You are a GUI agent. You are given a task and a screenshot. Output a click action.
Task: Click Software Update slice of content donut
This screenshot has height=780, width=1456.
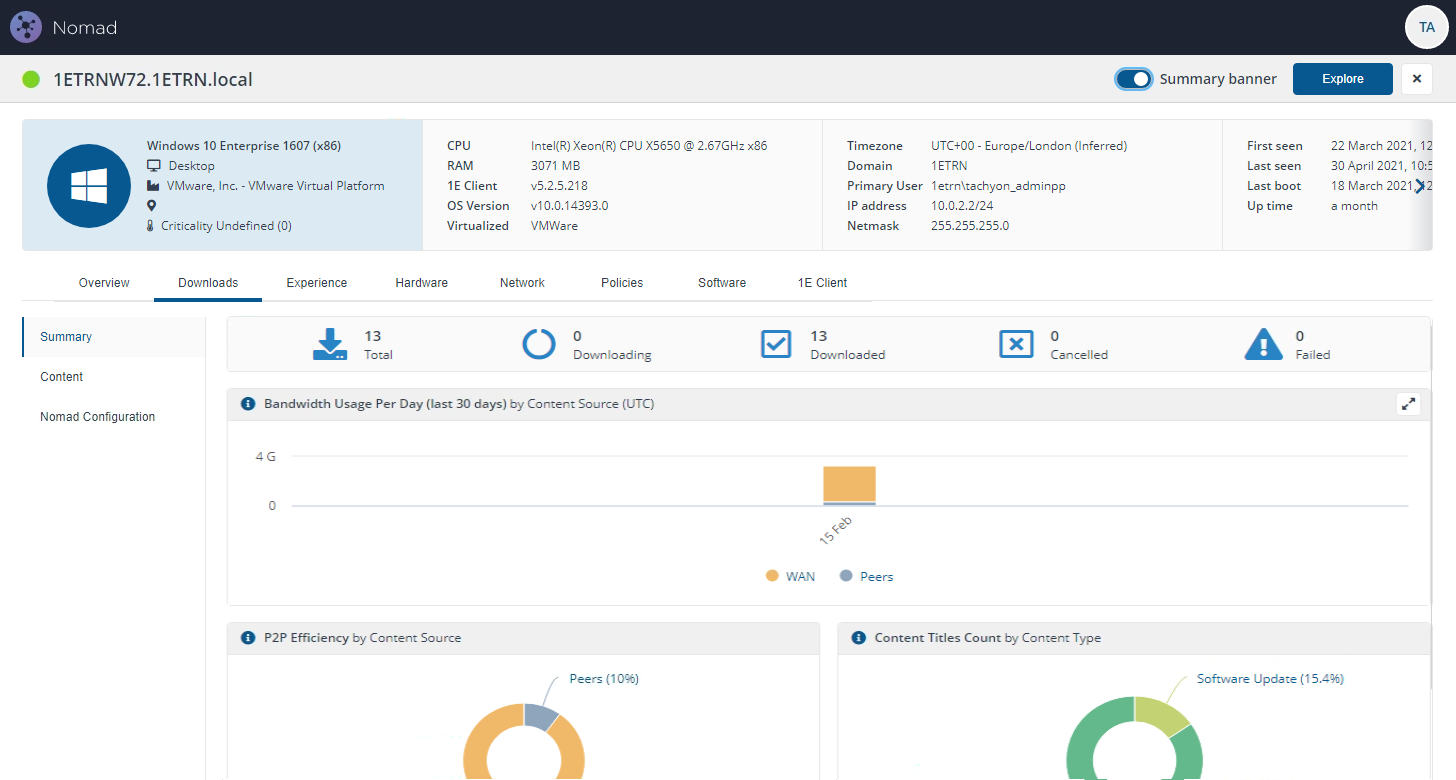tap(1162, 714)
